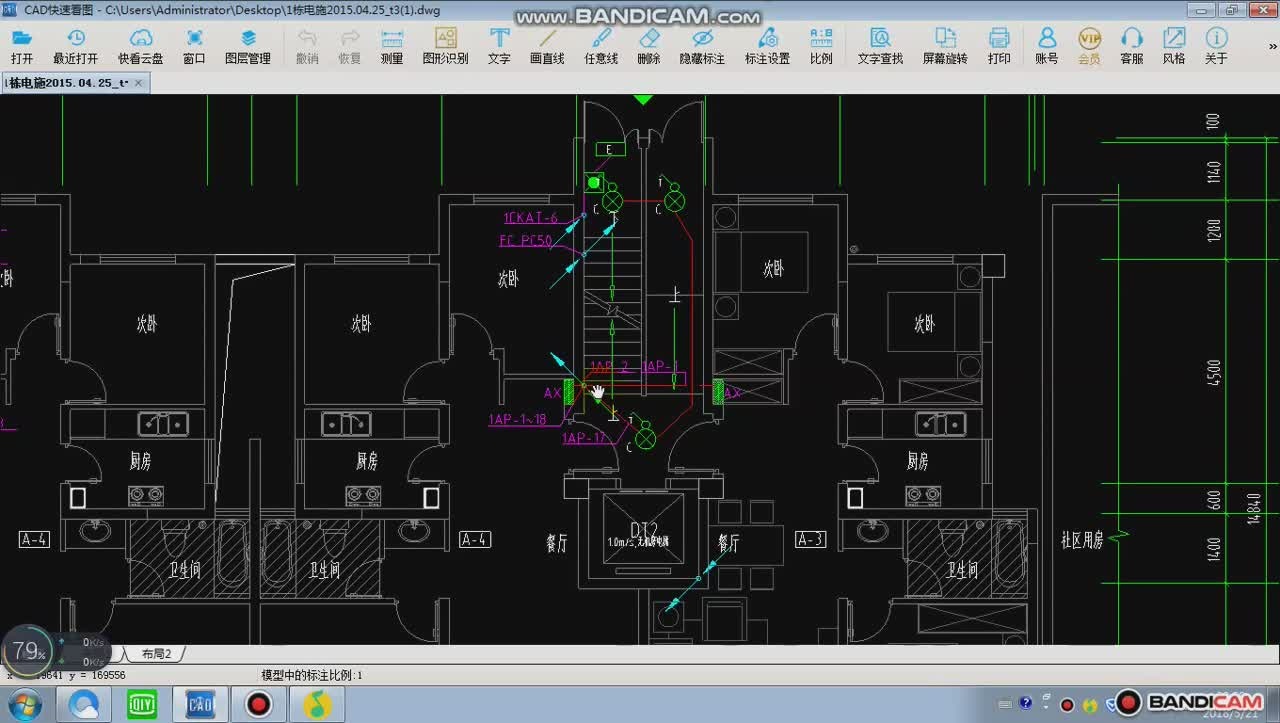
Task: Open the green QQ Music taskbar icon
Action: click(318, 704)
